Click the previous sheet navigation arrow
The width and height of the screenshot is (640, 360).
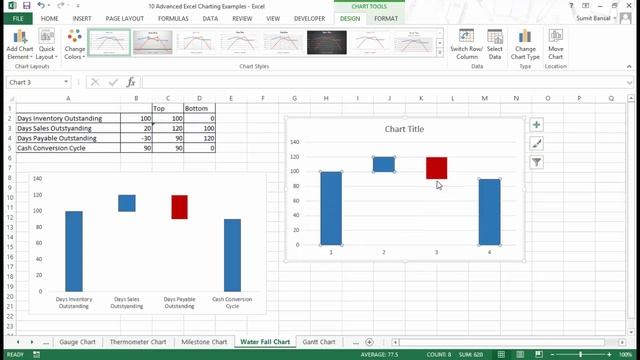point(18,342)
